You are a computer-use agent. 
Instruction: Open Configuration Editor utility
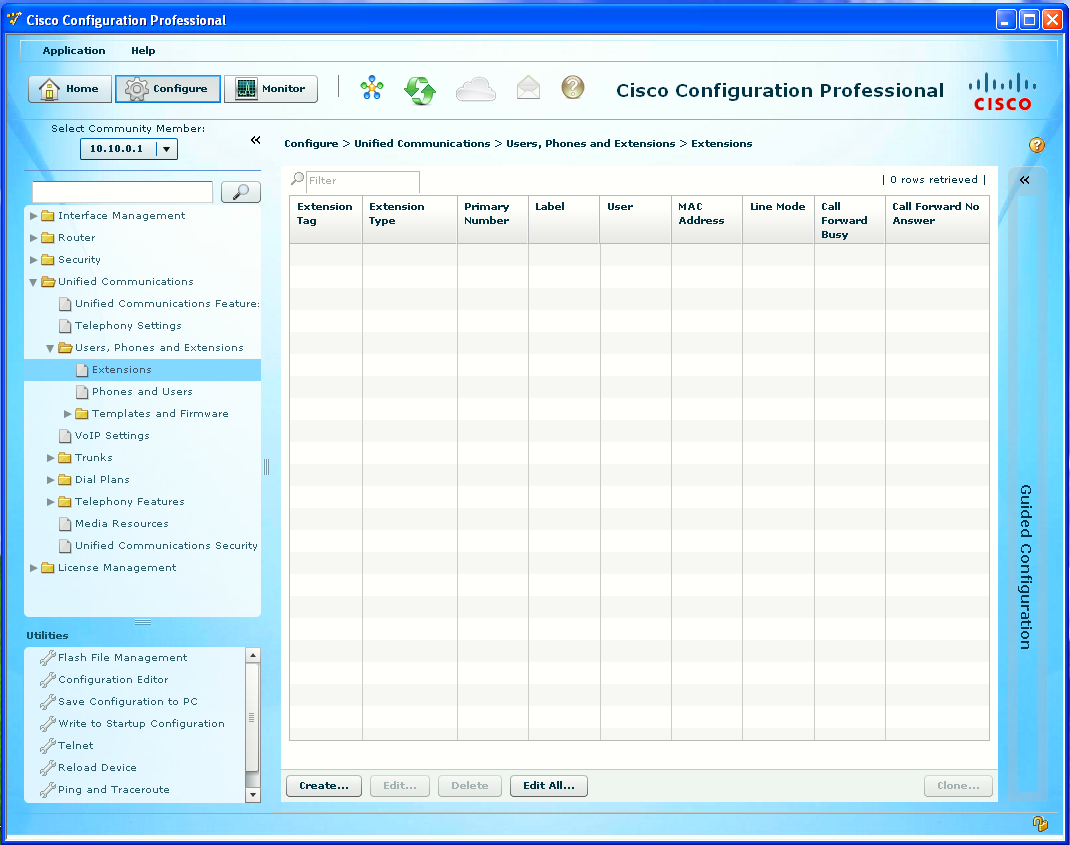tap(113, 679)
